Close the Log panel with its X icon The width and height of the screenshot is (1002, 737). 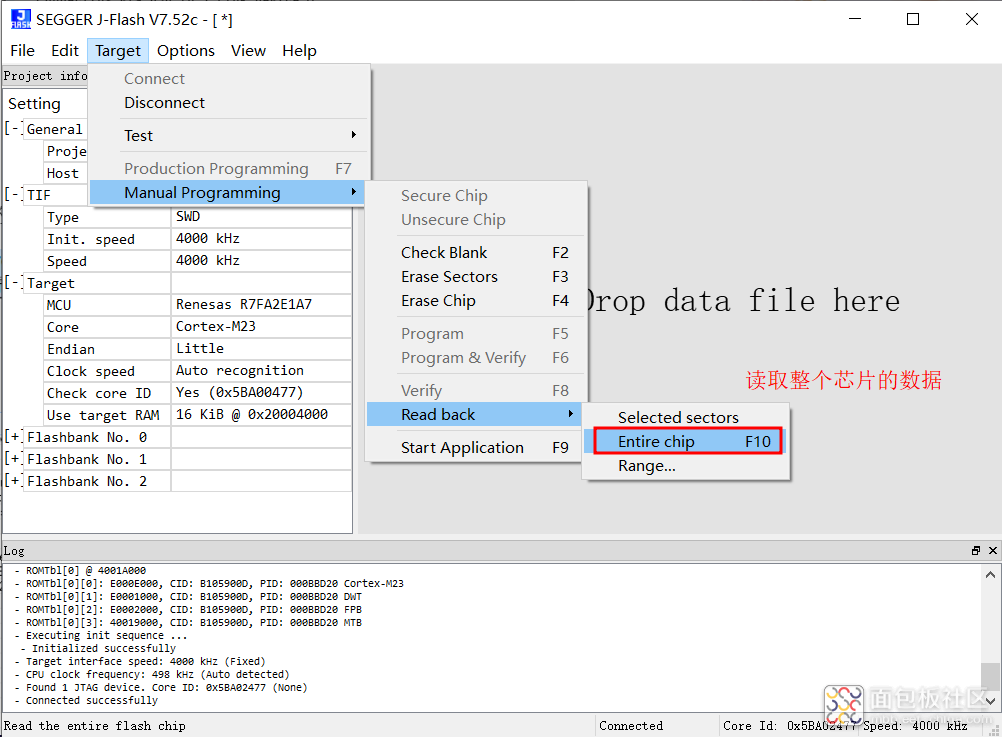click(992, 551)
